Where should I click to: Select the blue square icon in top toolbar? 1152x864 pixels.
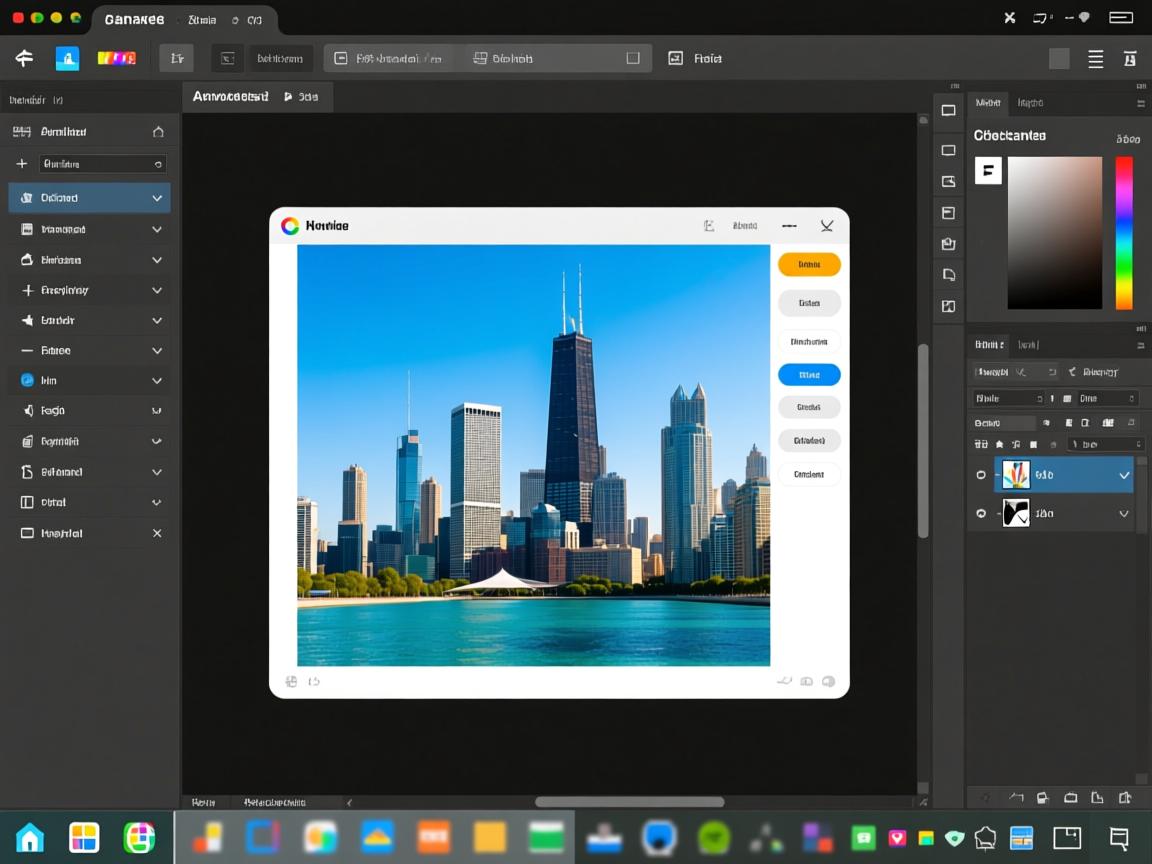pos(67,58)
